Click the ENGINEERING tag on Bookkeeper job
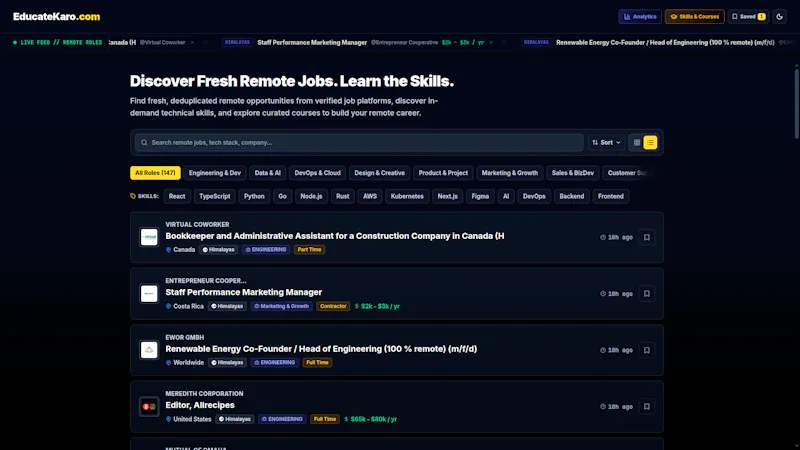Image resolution: width=800 pixels, height=450 pixels. [266, 250]
